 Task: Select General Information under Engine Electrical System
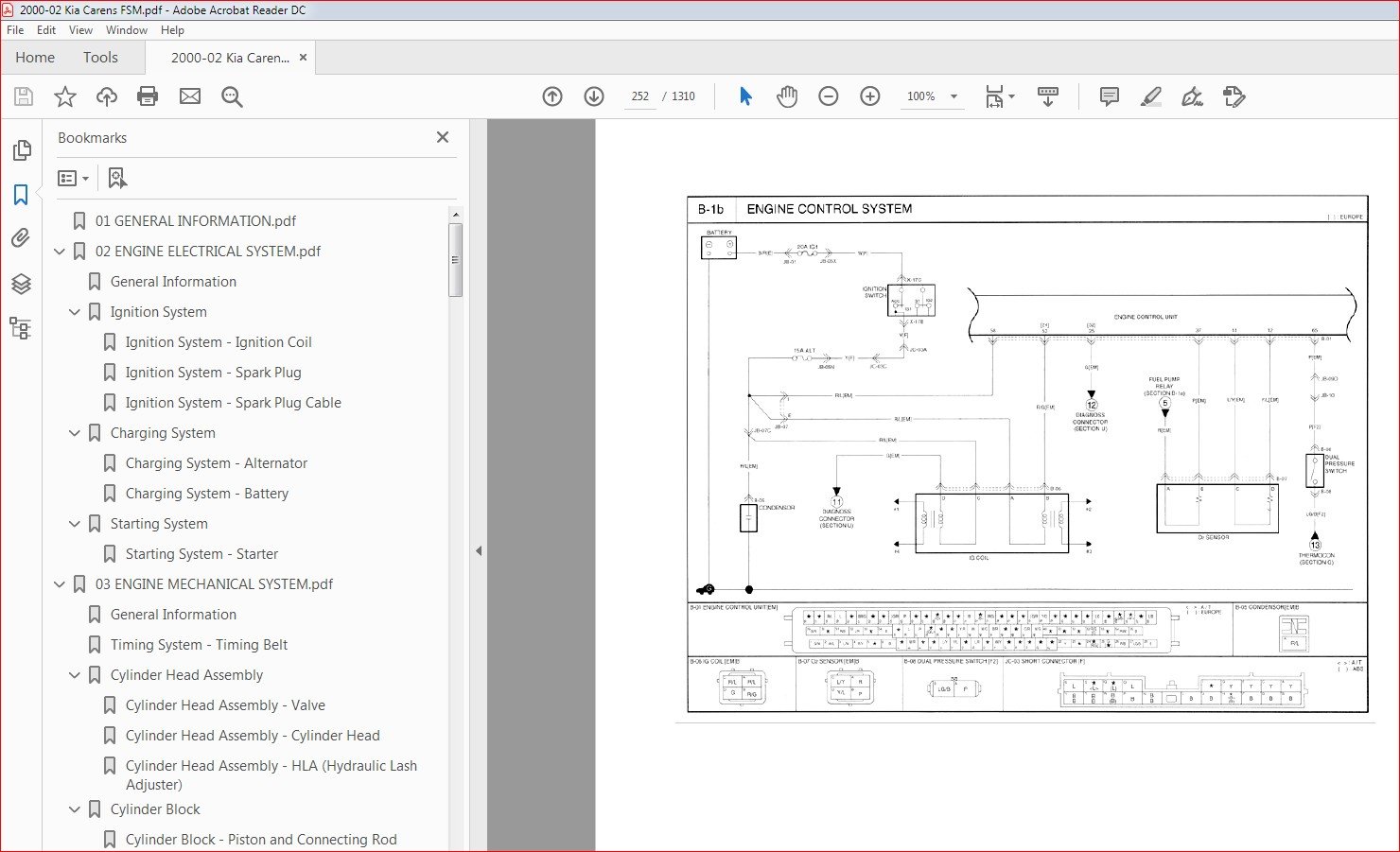click(173, 282)
